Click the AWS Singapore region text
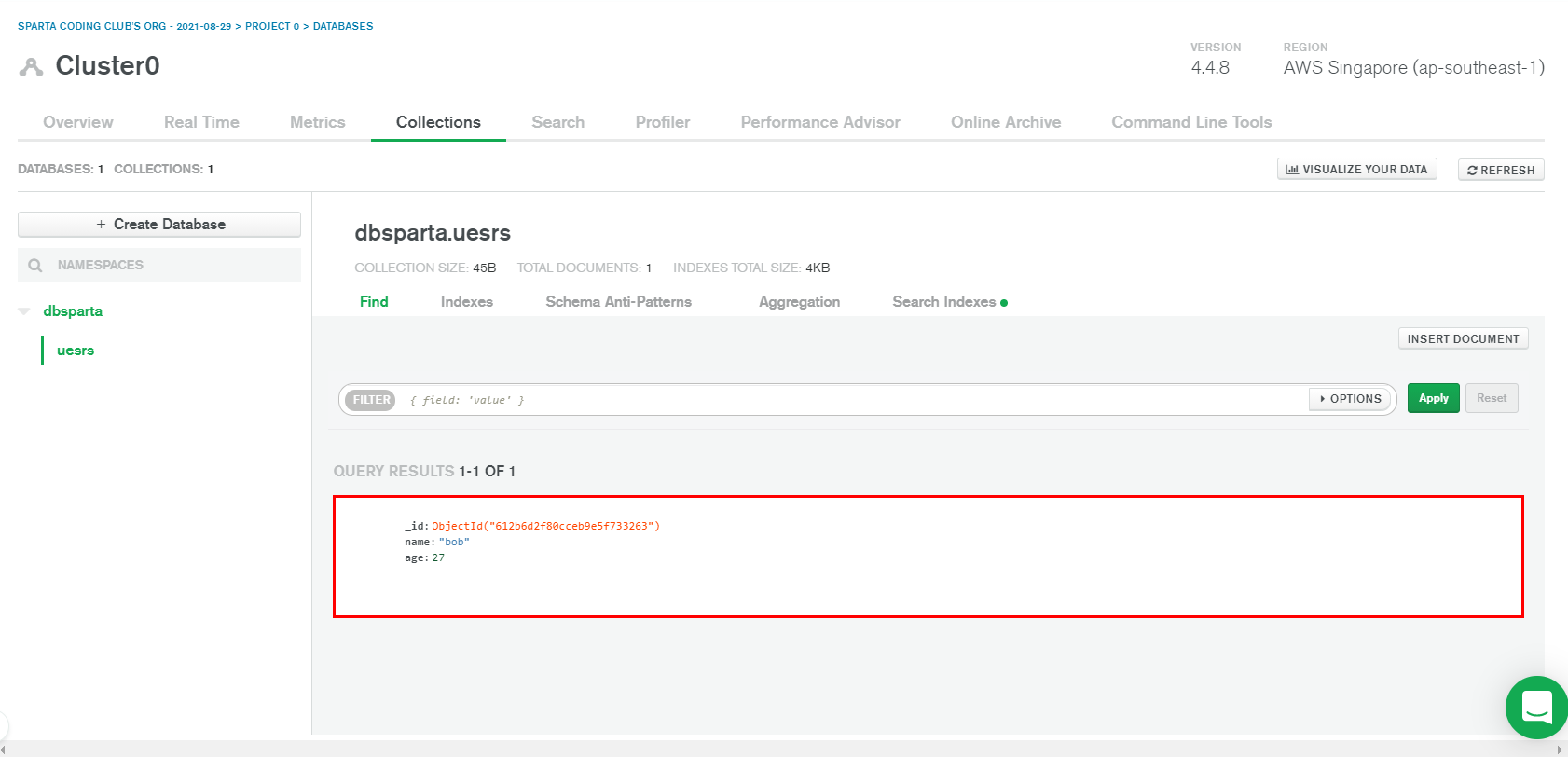 1413,68
